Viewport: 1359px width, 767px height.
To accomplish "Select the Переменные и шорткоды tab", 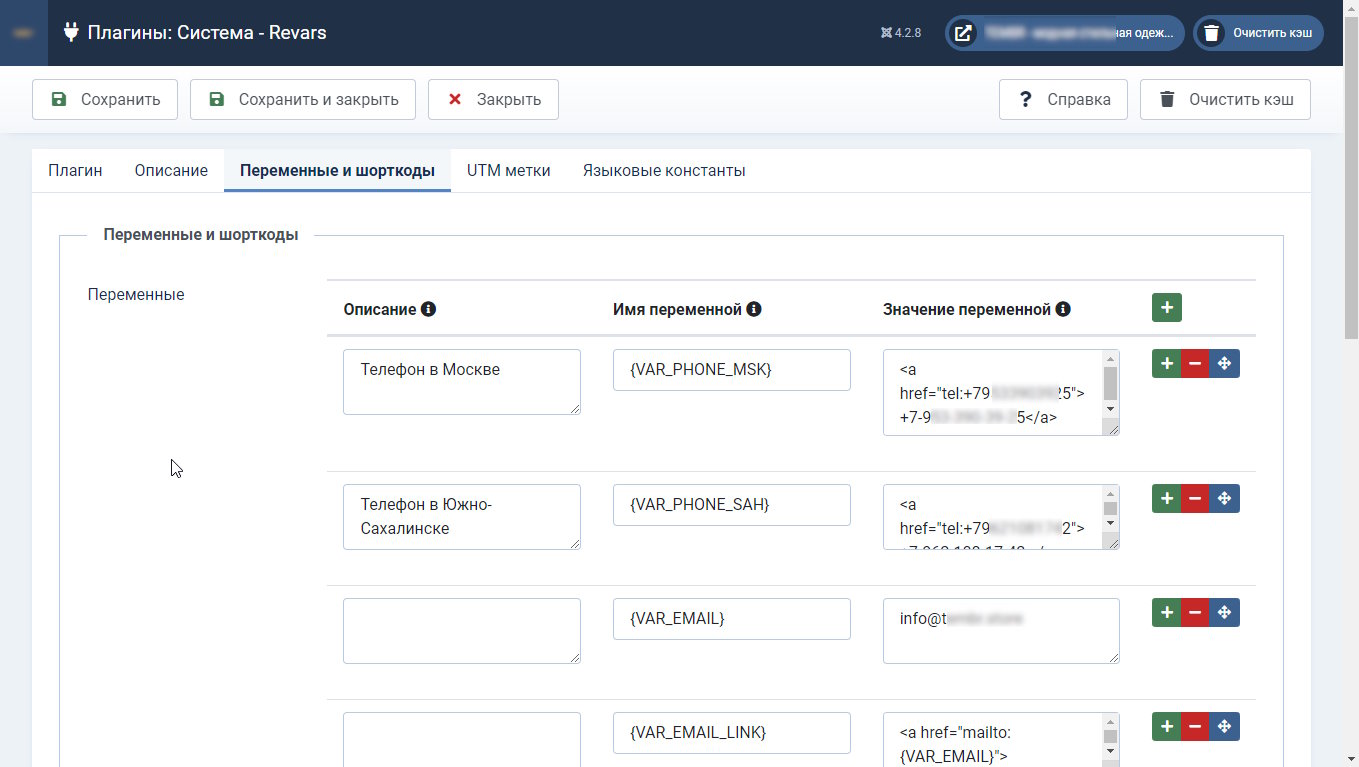I will pyautogui.click(x=337, y=170).
